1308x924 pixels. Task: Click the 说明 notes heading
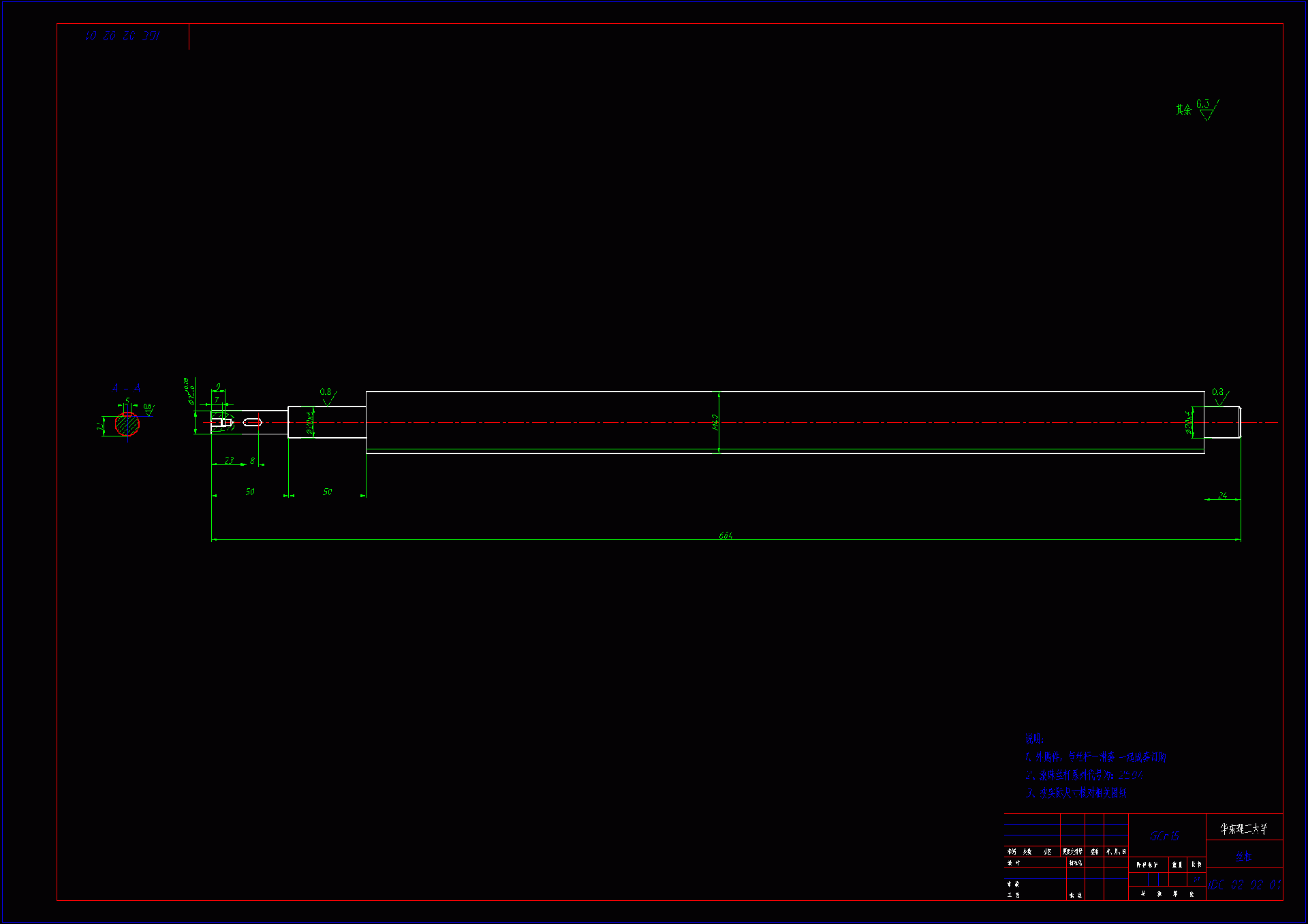(x=1034, y=738)
